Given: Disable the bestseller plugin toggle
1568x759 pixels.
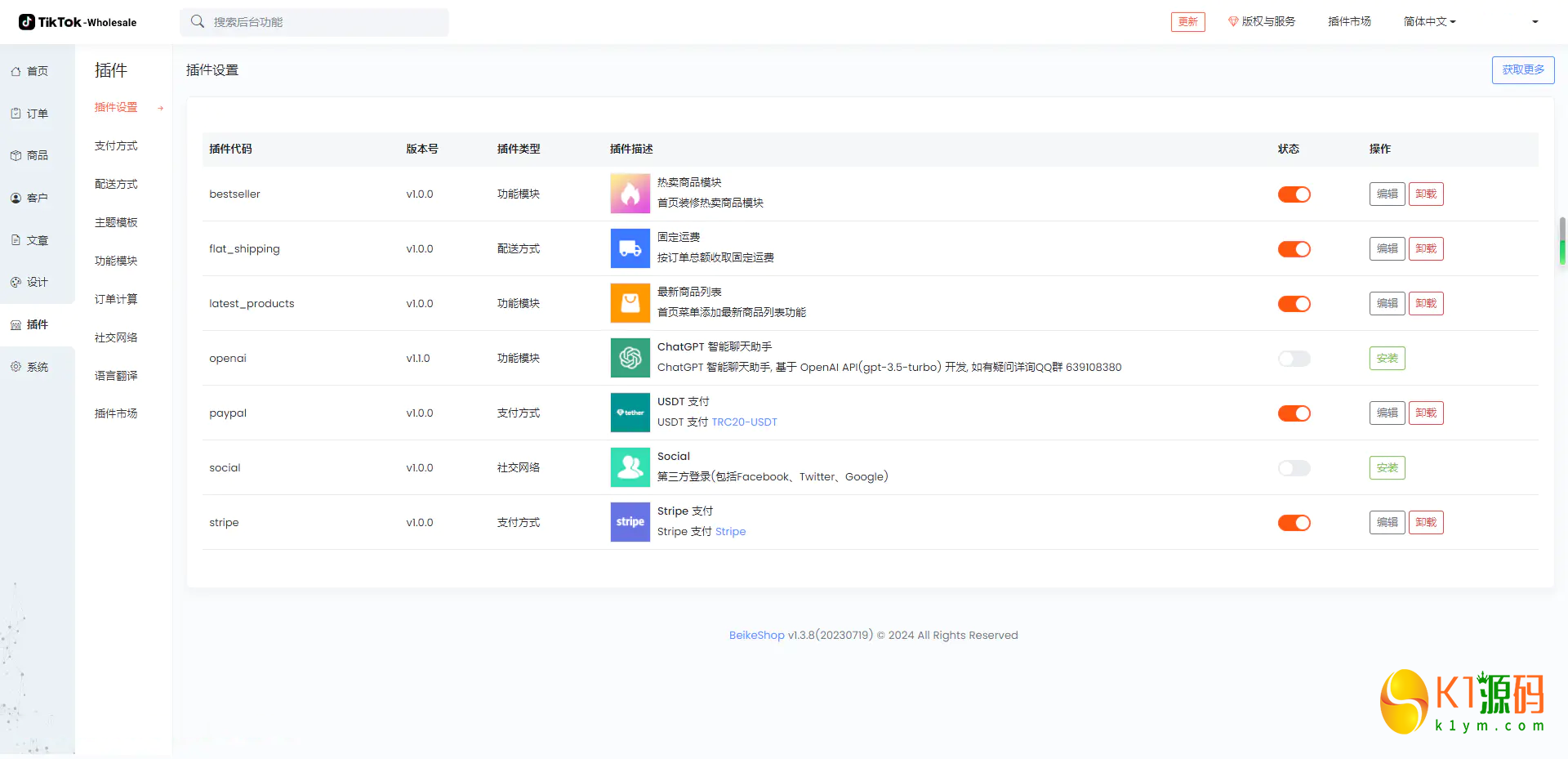Looking at the screenshot, I should coord(1294,194).
